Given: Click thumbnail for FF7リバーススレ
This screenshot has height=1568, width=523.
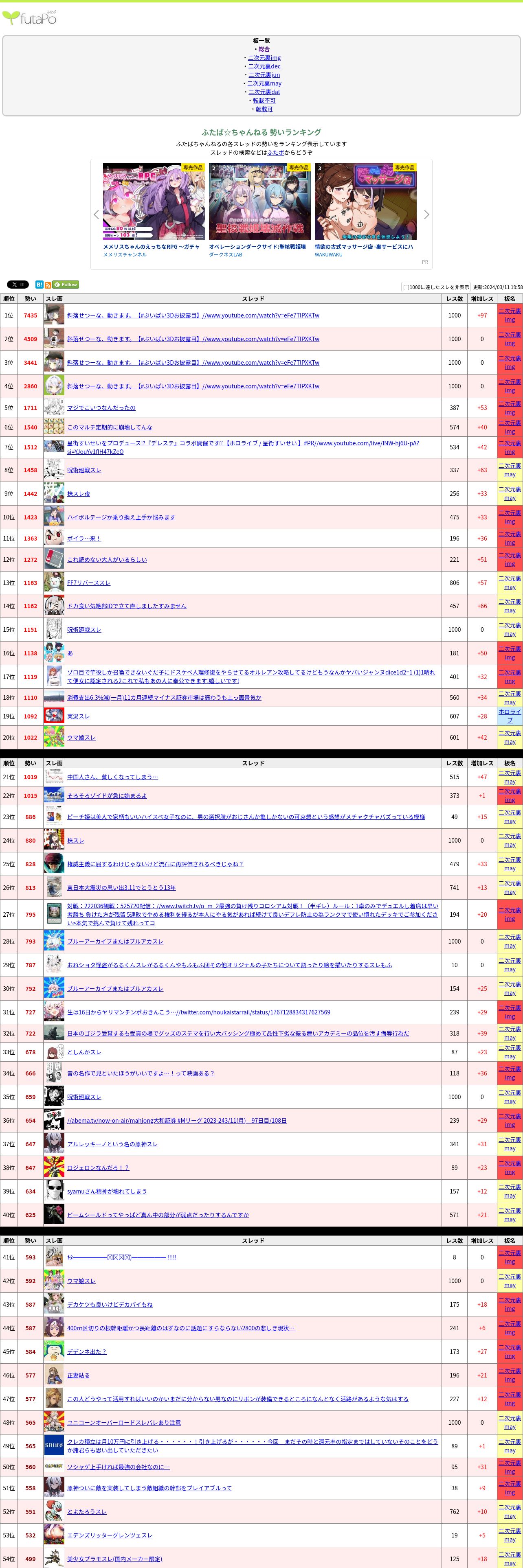Looking at the screenshot, I should 54,583.
